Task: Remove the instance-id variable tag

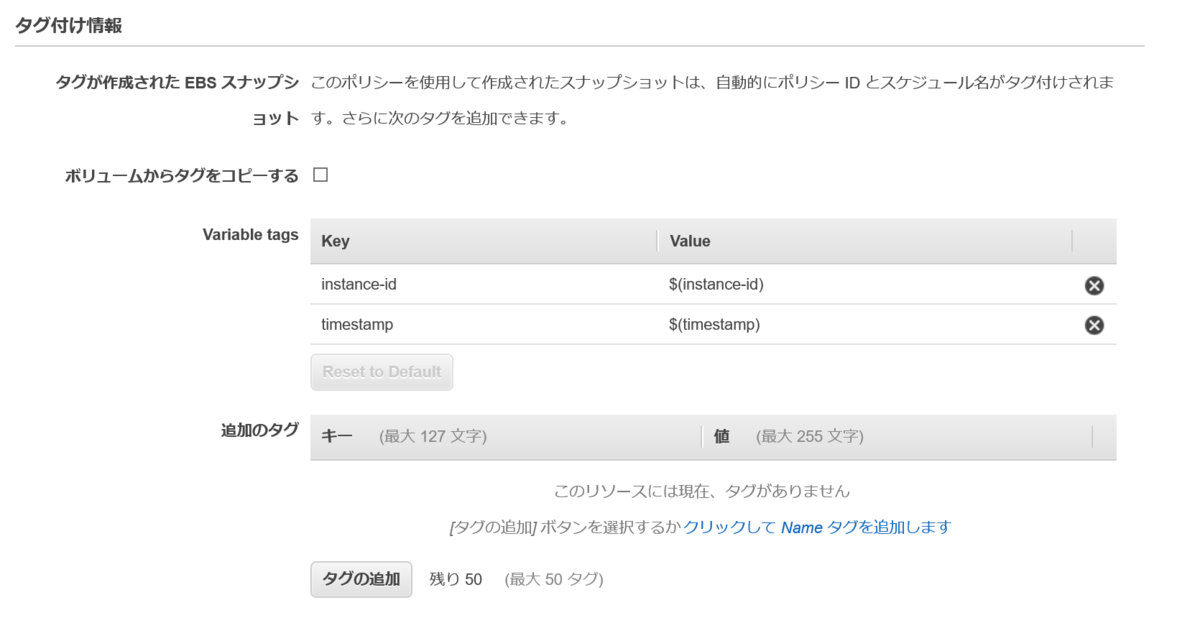Action: (x=1094, y=285)
